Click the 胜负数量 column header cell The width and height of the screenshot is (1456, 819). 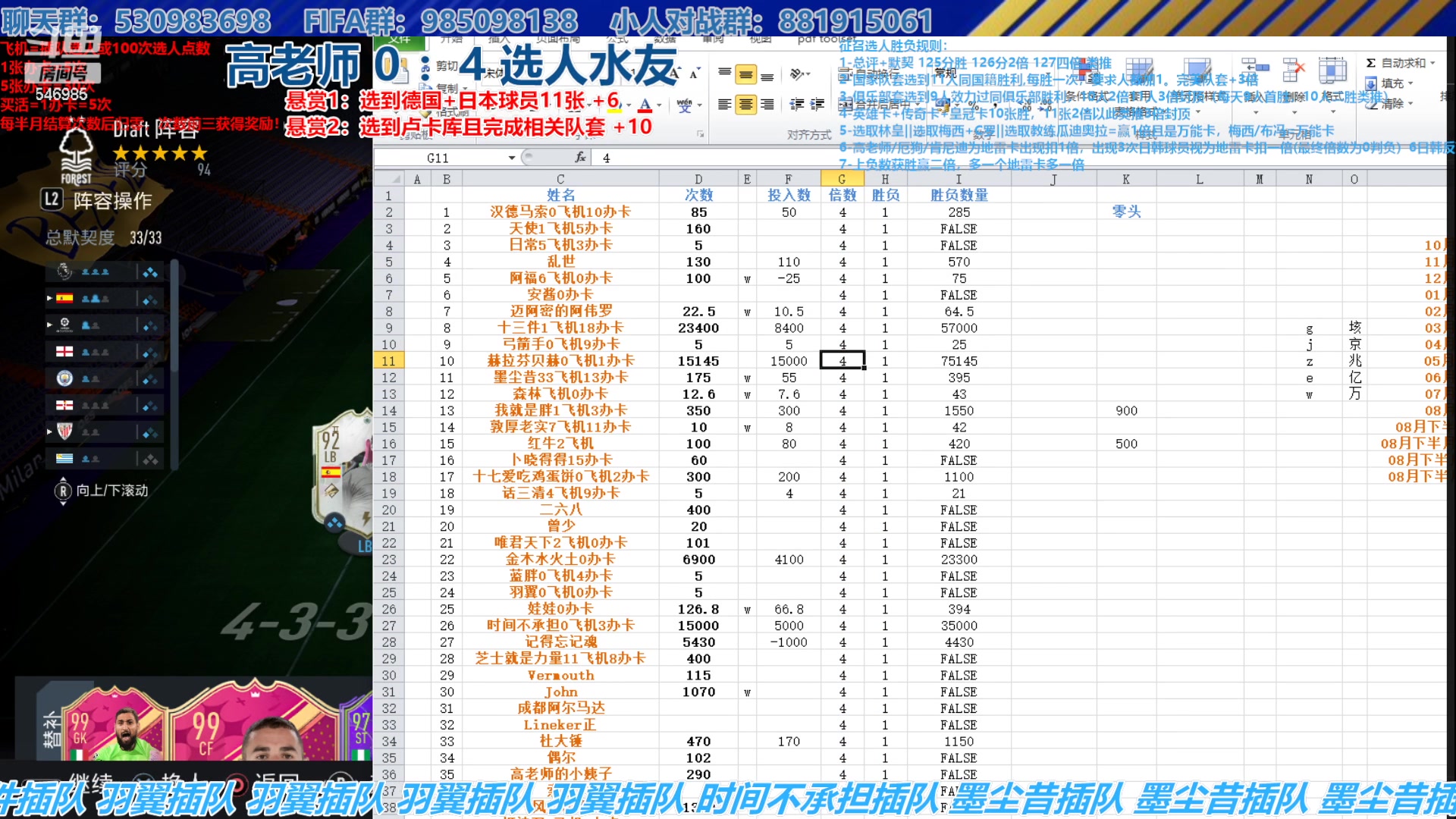(959, 196)
